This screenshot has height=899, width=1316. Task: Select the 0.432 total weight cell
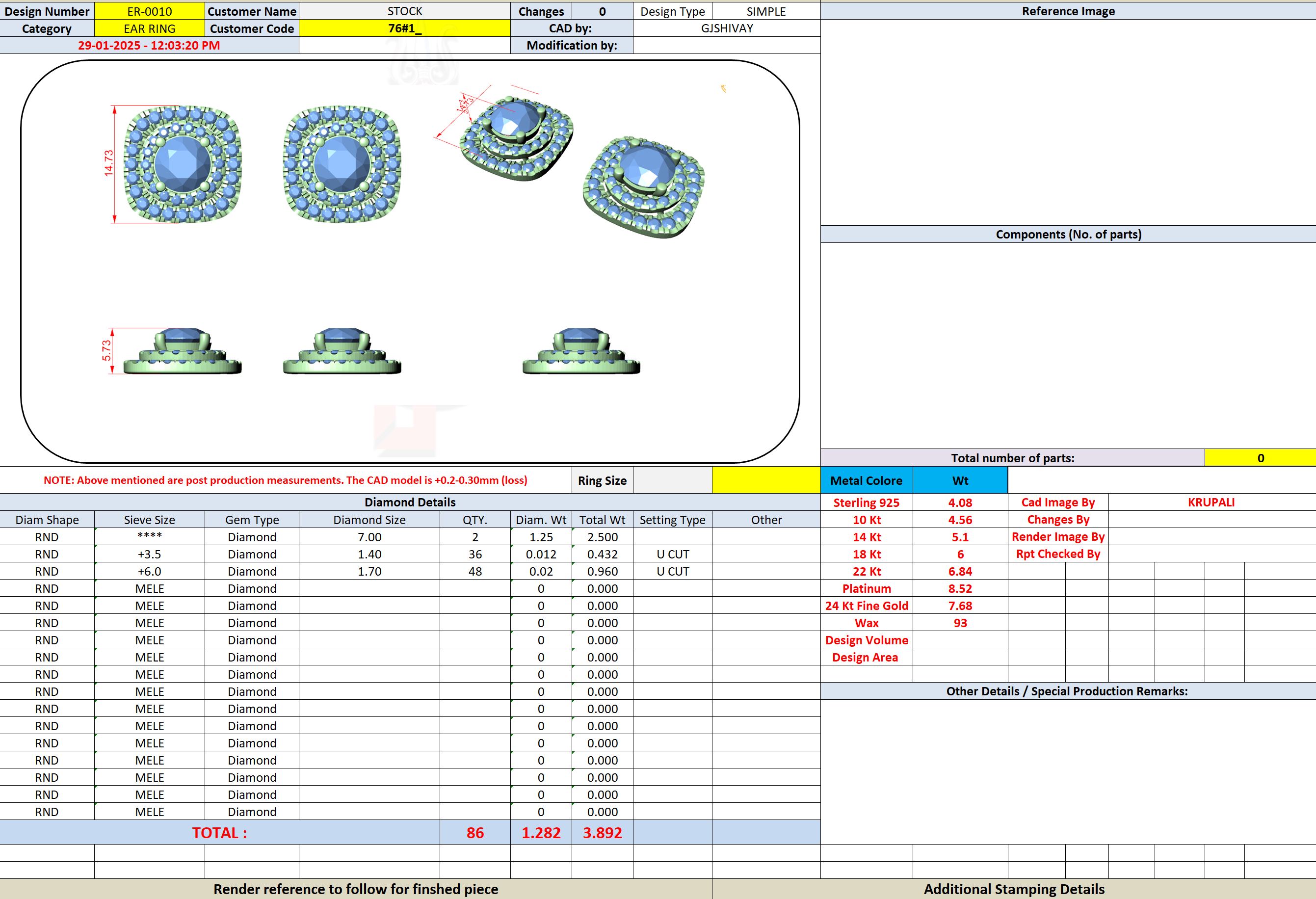pyautogui.click(x=602, y=554)
